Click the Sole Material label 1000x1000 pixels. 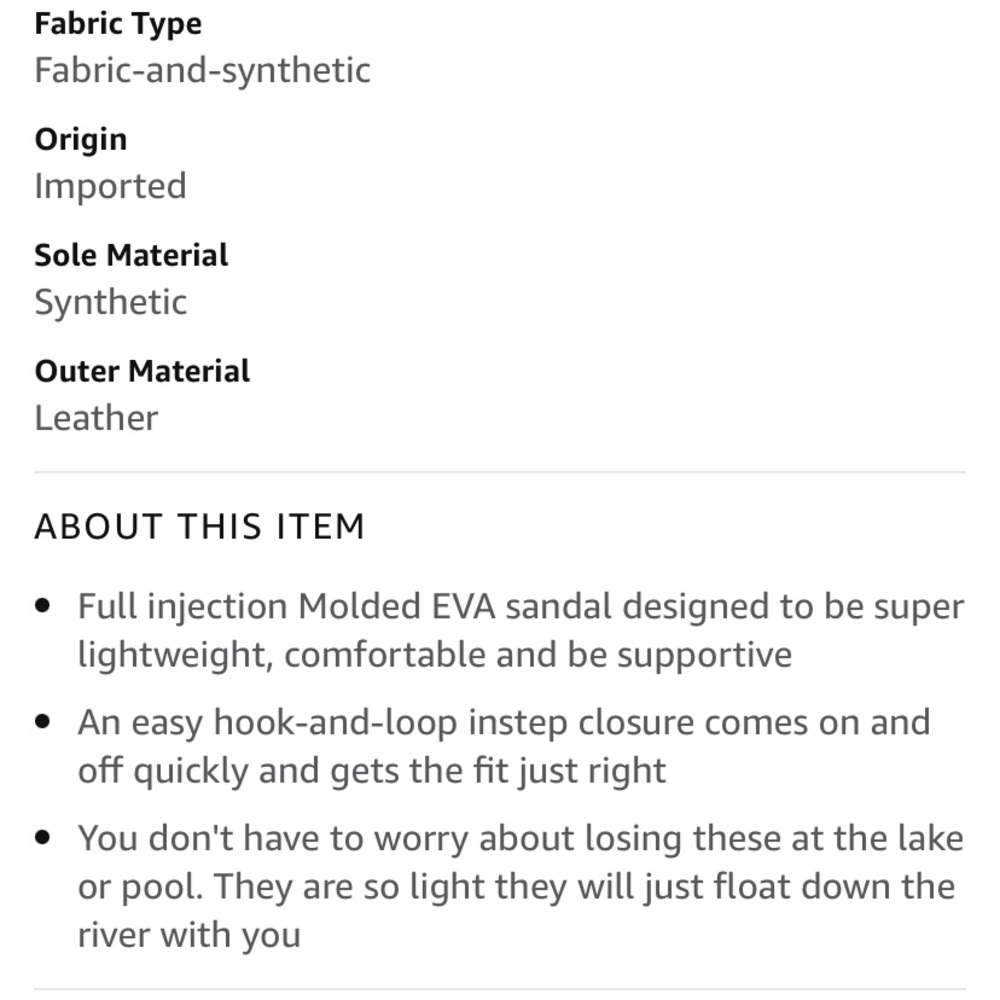131,255
